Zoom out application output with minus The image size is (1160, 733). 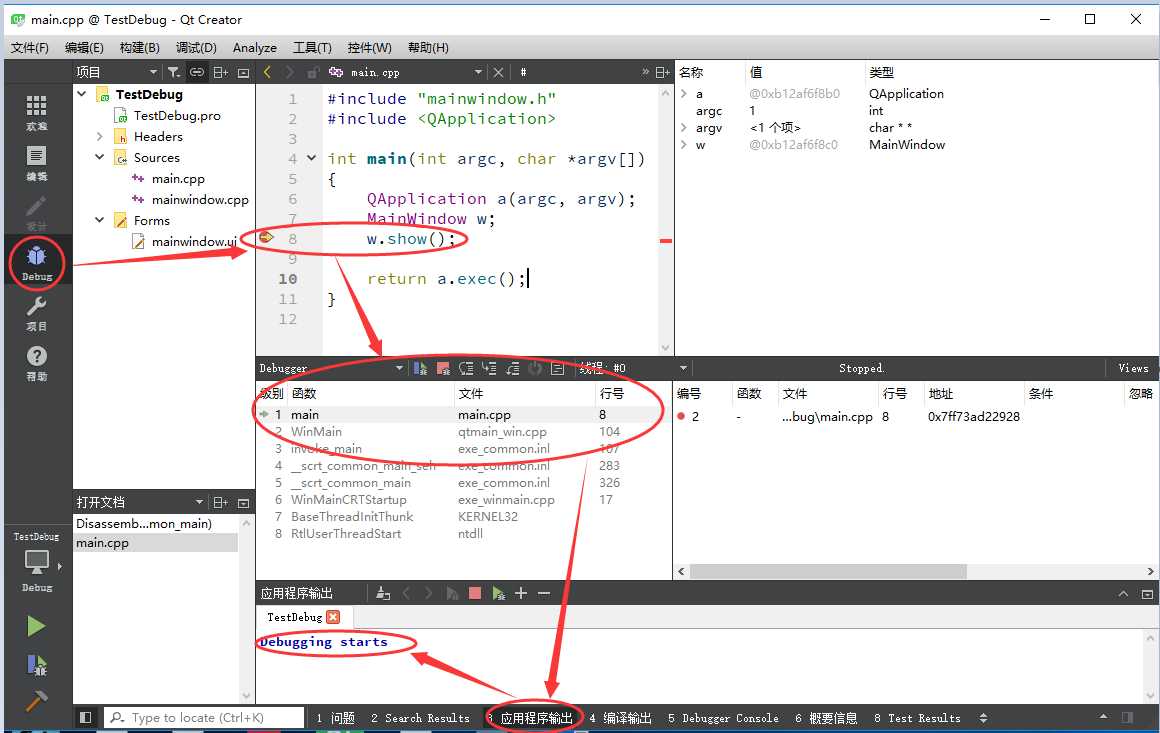[x=544, y=593]
